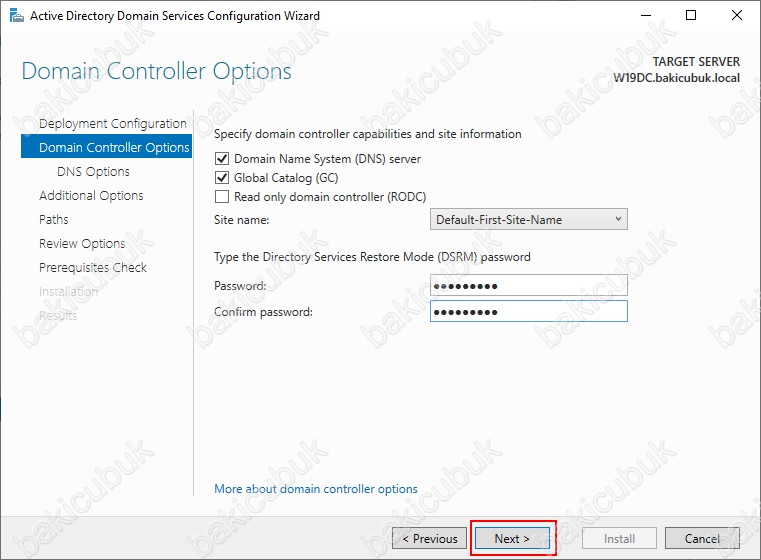Close the wizard window
The image size is (761, 560).
coord(737,16)
